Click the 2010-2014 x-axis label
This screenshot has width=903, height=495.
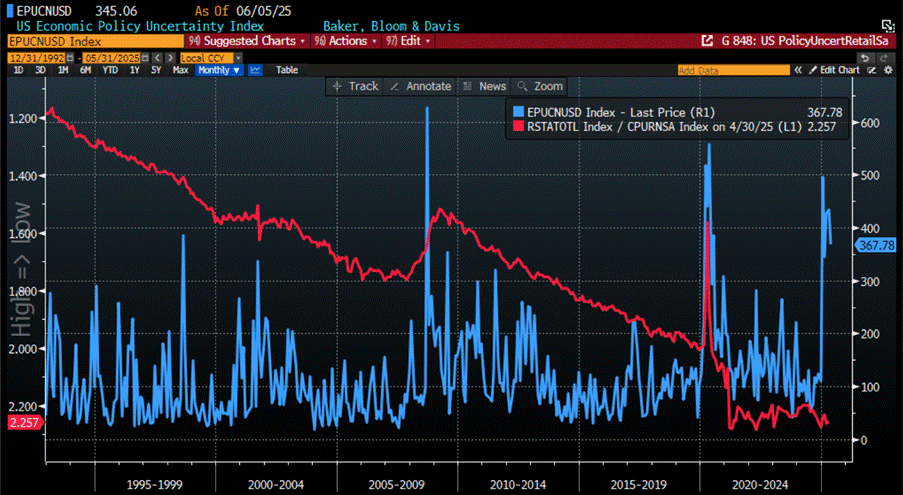(518, 485)
